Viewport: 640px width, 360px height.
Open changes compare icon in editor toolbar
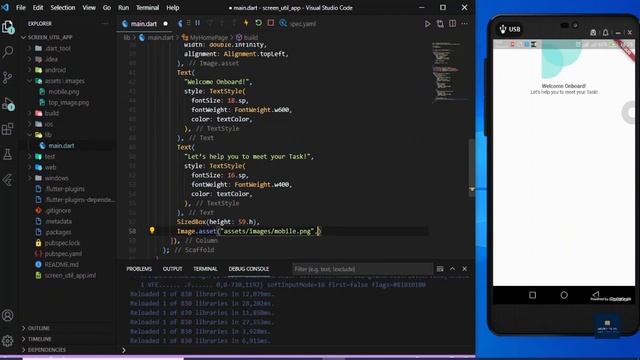440,24
